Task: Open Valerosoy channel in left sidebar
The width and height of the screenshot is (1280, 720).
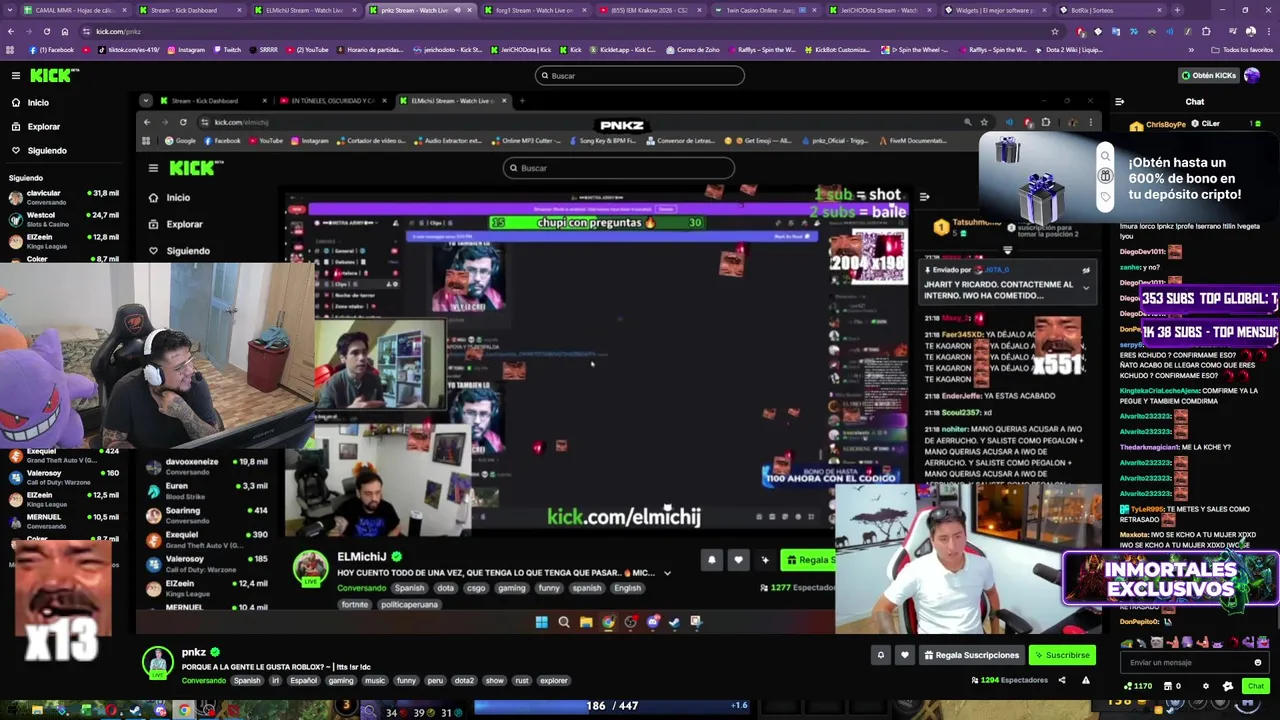Action: [x=62, y=477]
